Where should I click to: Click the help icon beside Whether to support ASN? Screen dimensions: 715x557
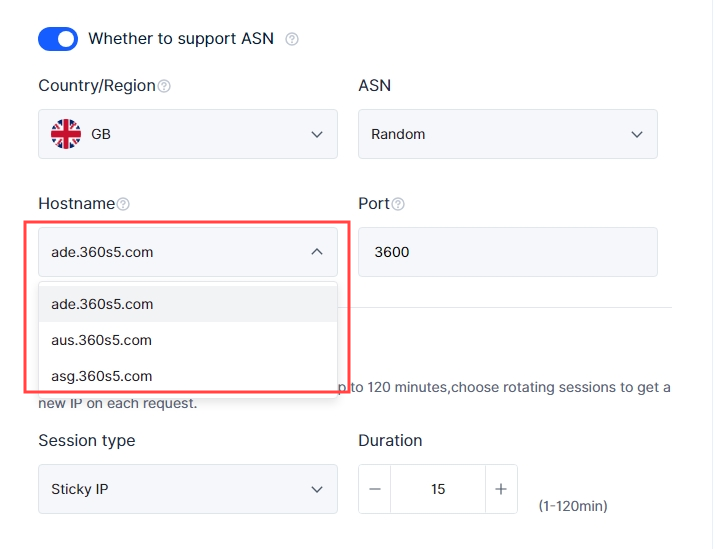pos(292,39)
